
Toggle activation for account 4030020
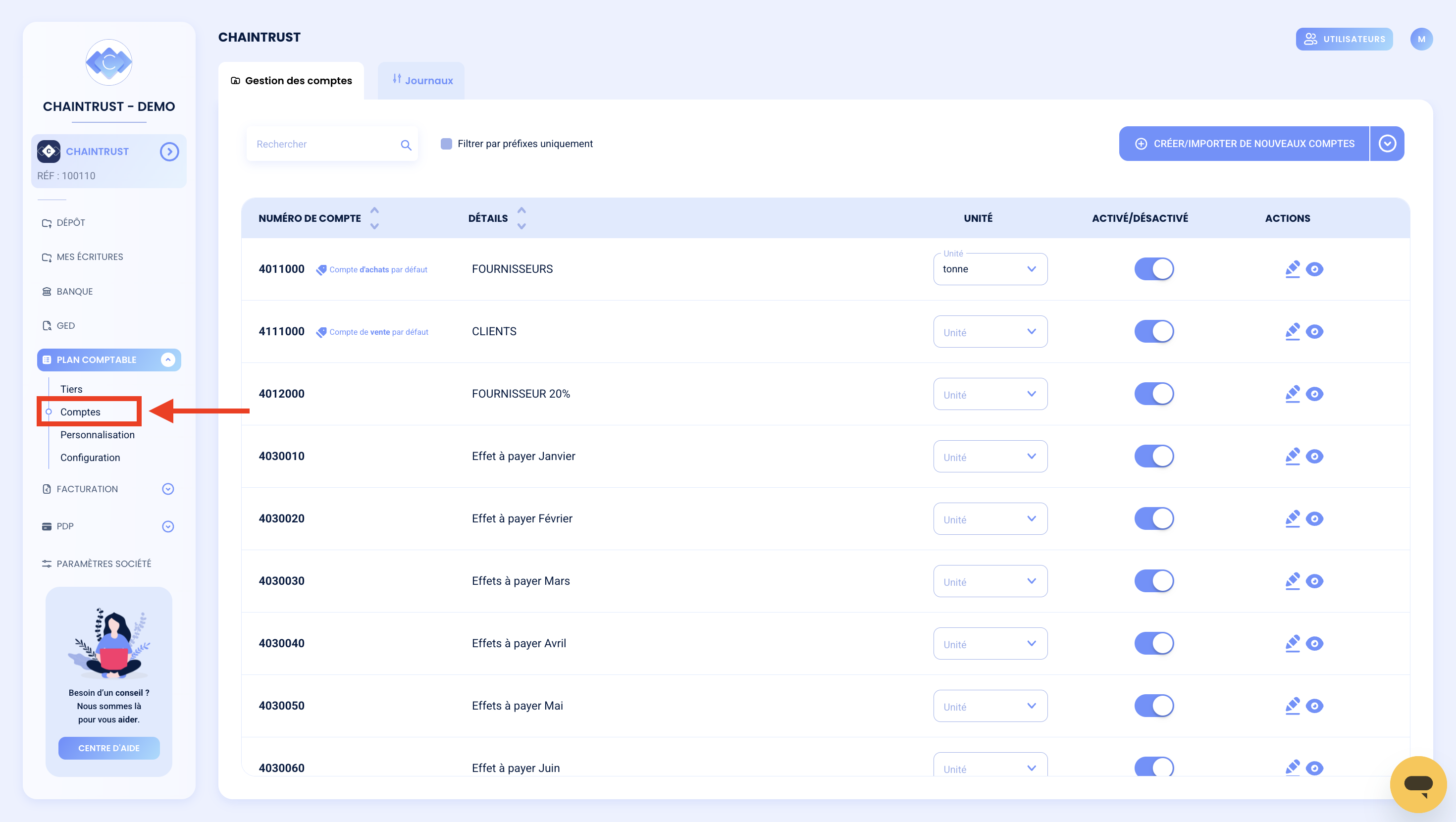(x=1154, y=518)
